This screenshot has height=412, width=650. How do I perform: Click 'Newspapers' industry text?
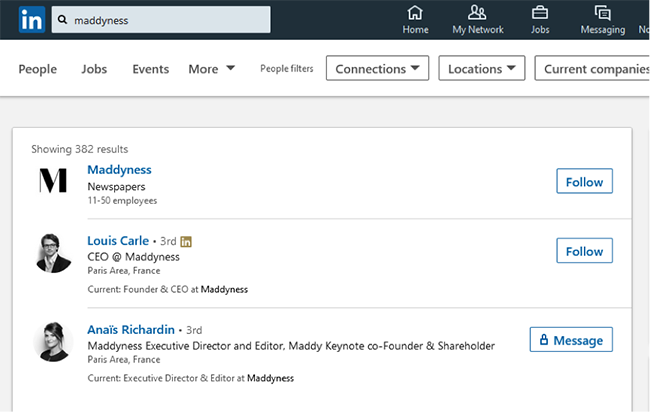(x=116, y=187)
